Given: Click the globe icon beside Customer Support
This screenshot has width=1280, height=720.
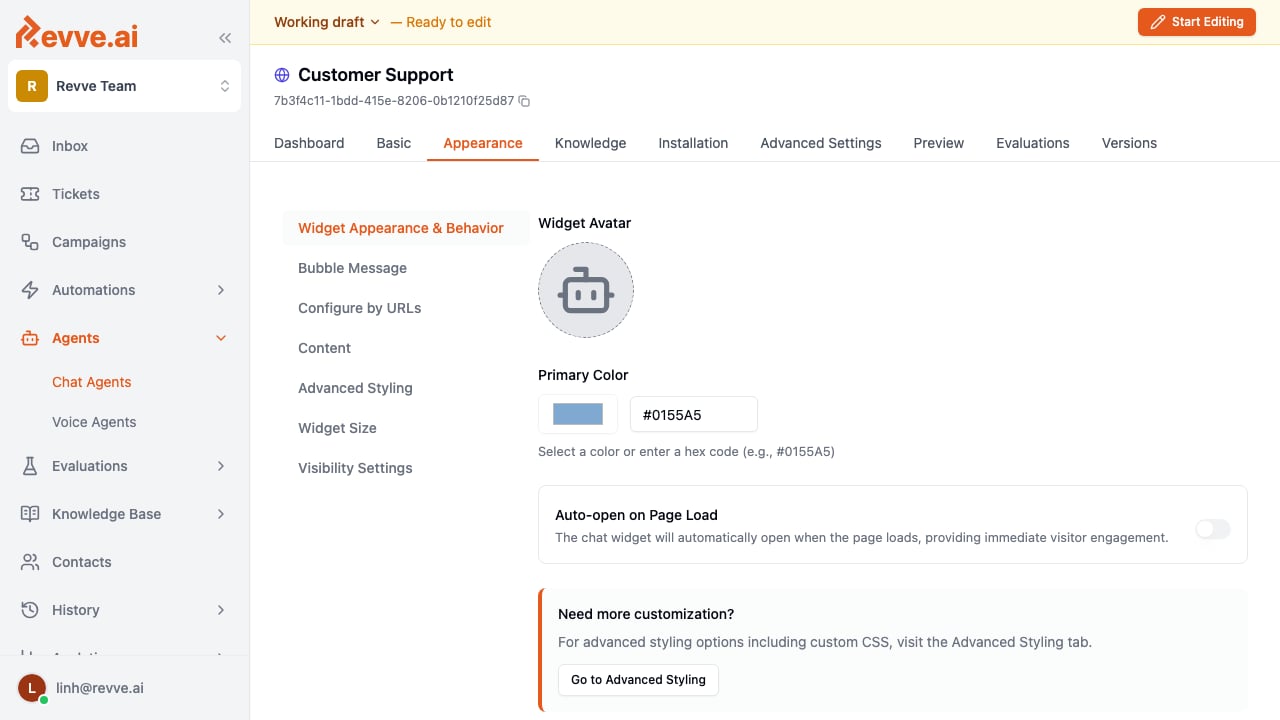Looking at the screenshot, I should [x=282, y=75].
